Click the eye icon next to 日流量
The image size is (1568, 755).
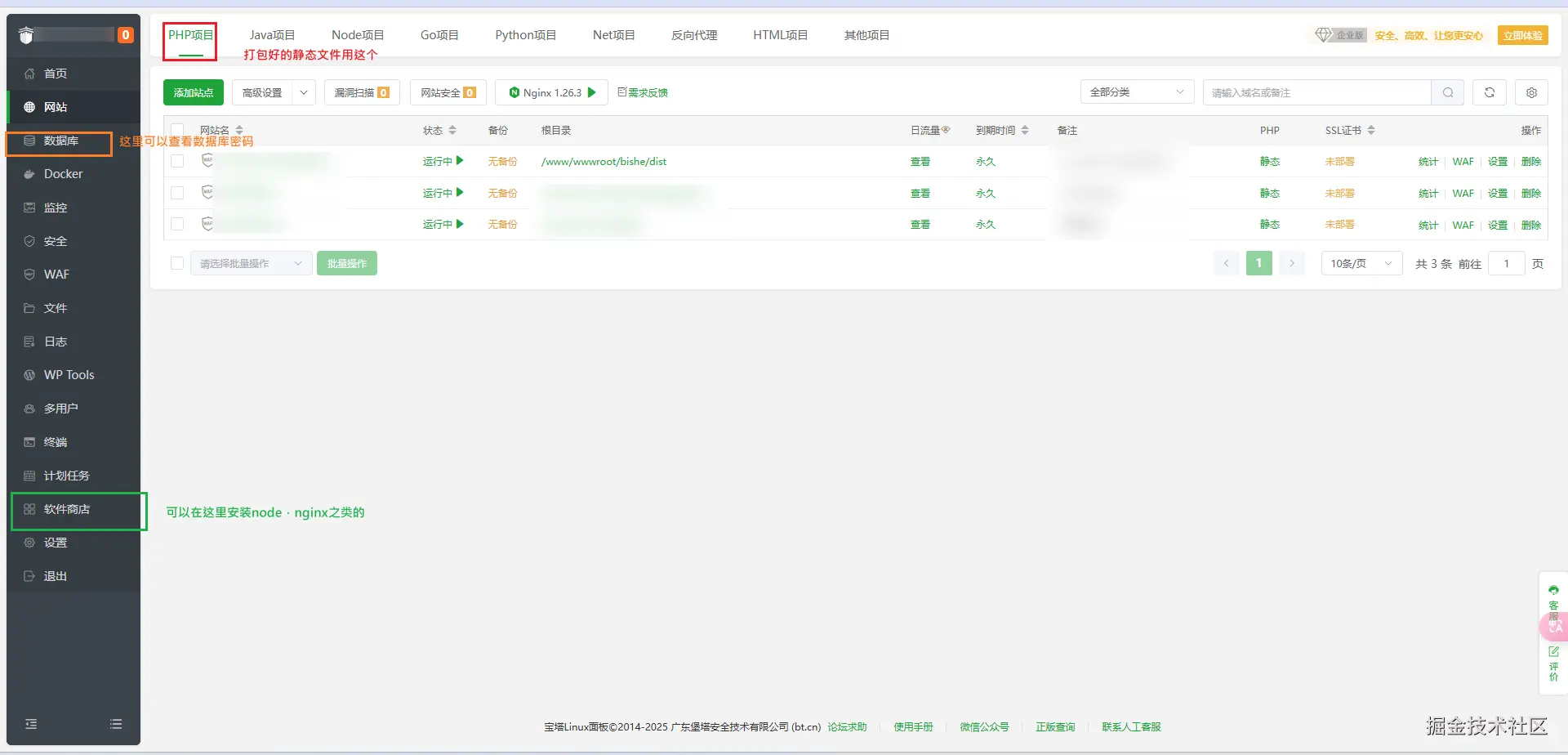[x=946, y=130]
